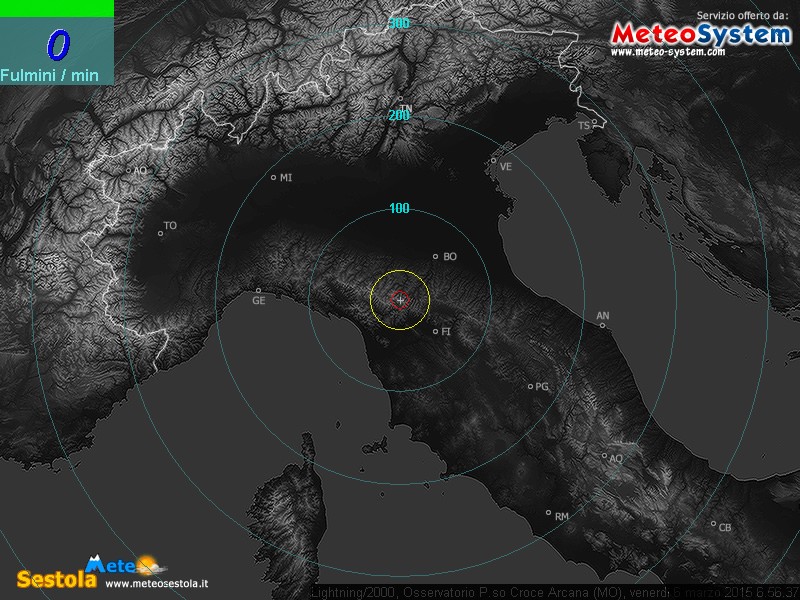Select the VE (Venice) city marker

493,160
